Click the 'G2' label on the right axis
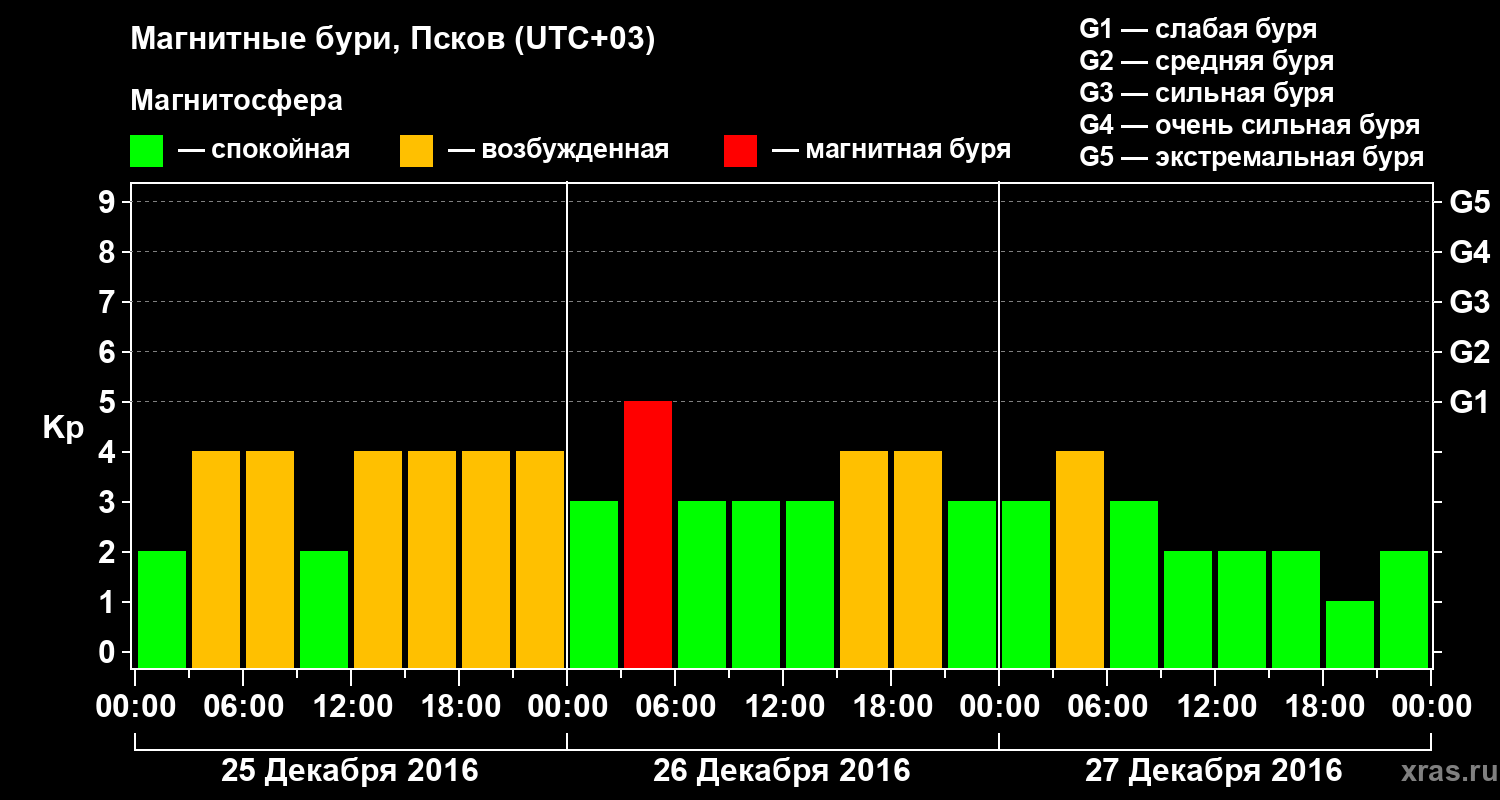 tap(1469, 352)
